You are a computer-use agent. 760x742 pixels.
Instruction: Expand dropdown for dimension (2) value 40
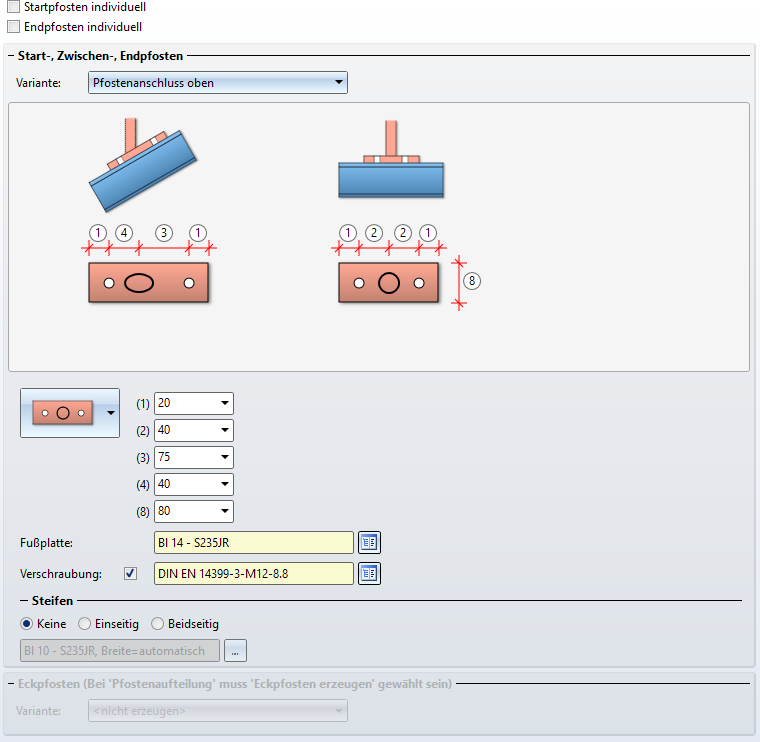224,430
